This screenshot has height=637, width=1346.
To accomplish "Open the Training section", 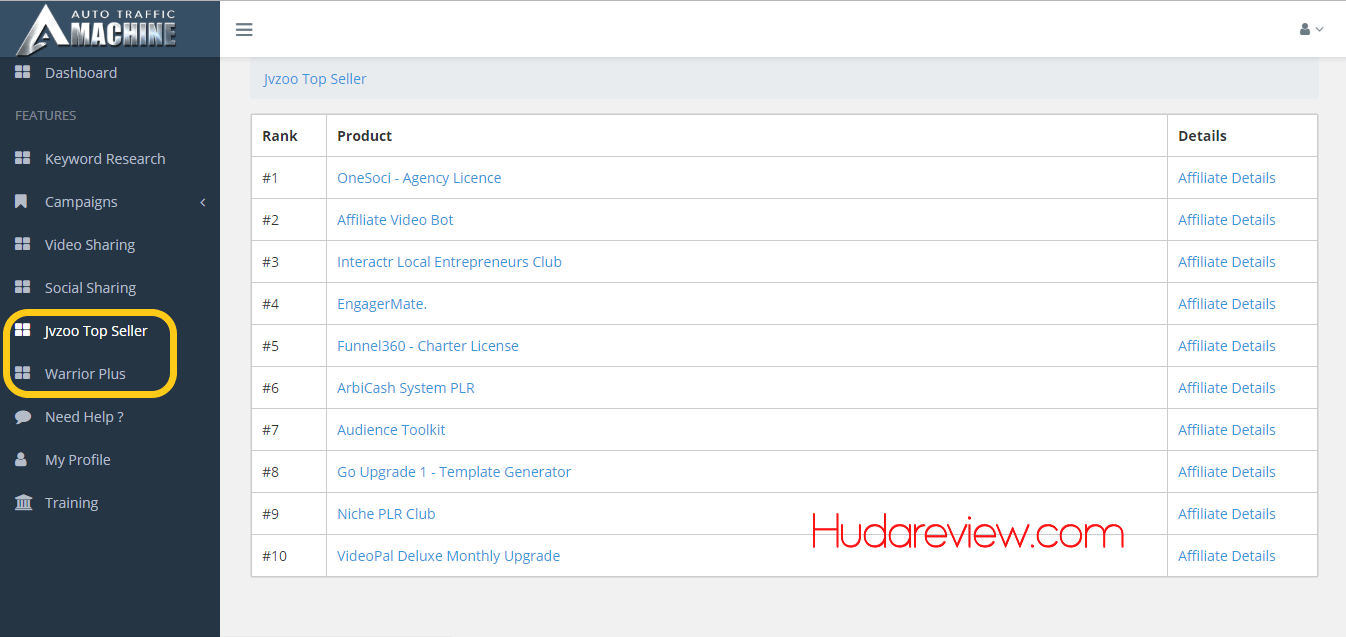I will (71, 503).
